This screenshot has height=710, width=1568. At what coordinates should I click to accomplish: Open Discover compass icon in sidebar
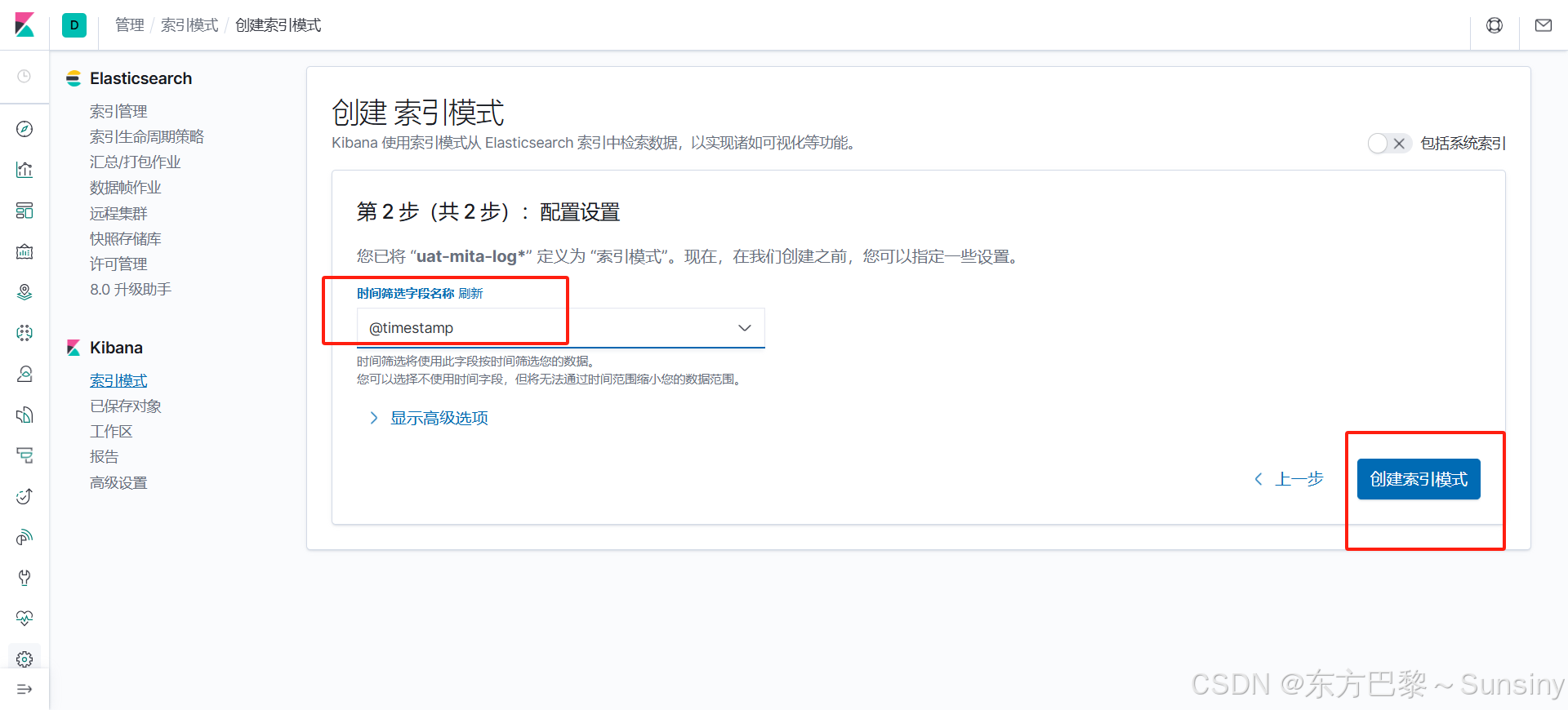point(24,129)
